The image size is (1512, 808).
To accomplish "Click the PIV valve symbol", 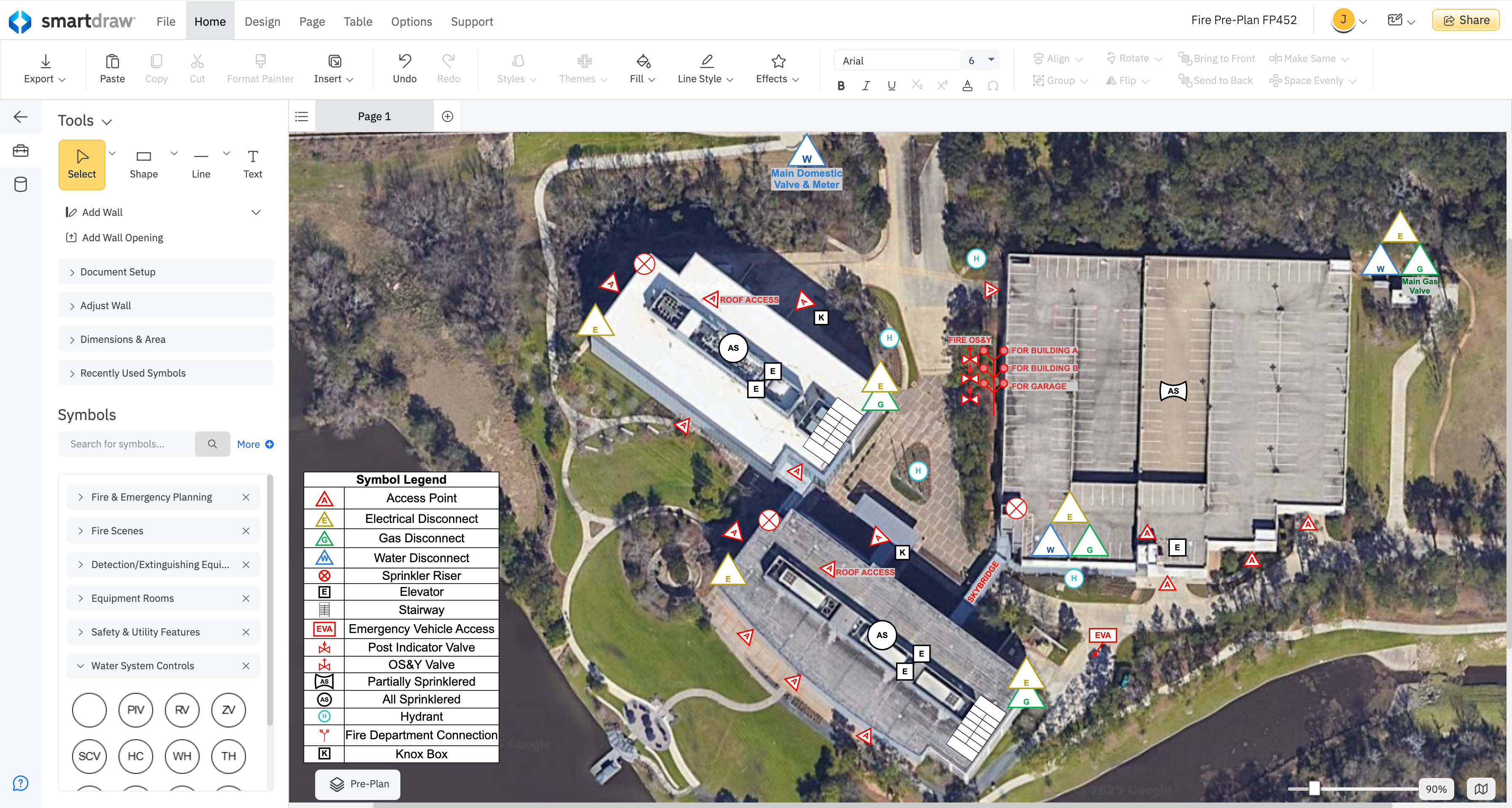I will [x=135, y=709].
